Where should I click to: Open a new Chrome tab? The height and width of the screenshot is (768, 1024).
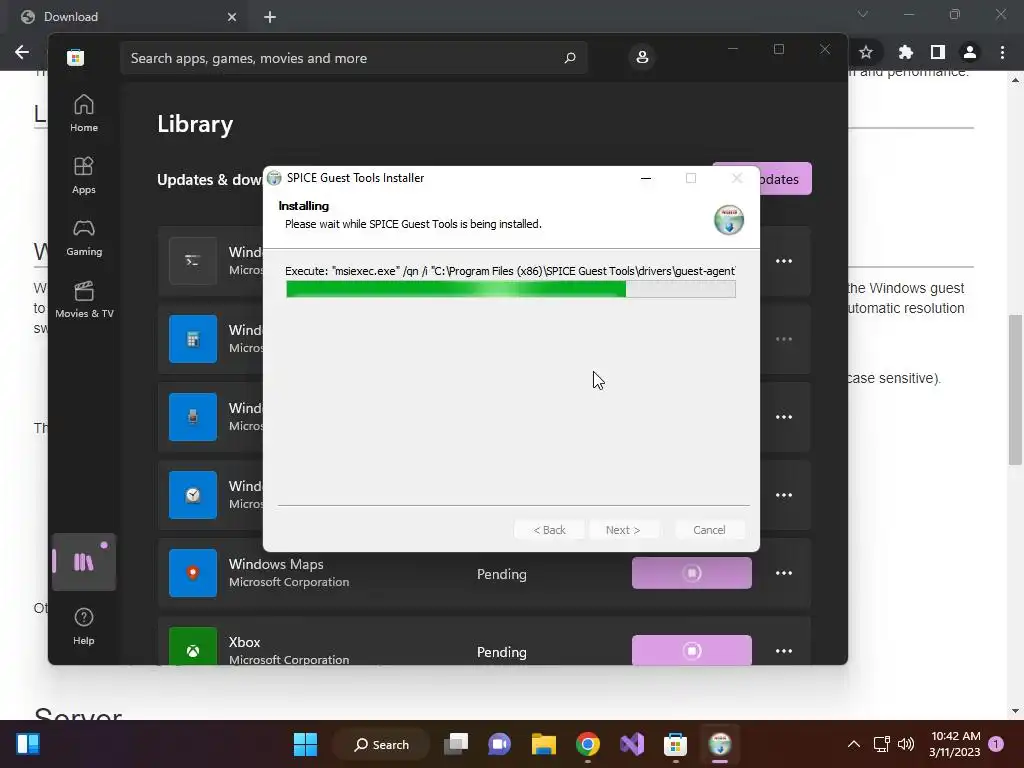coord(270,17)
